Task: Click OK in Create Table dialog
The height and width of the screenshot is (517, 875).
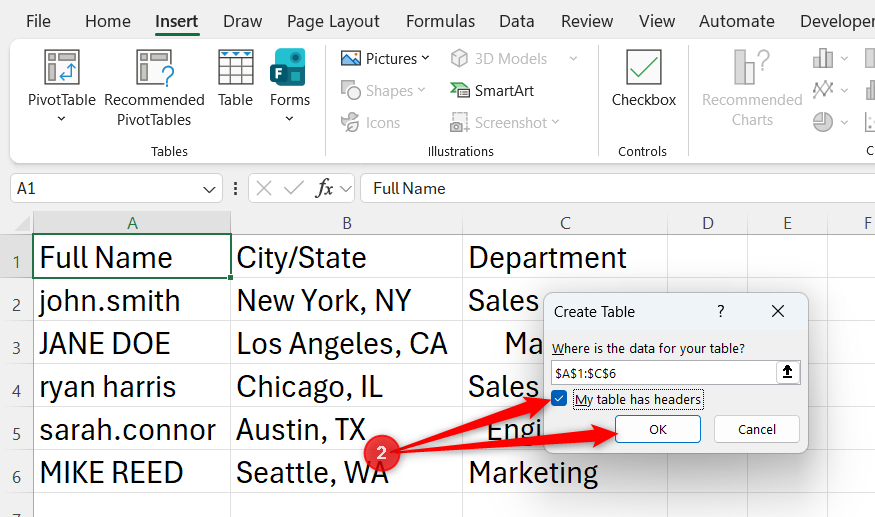Action: click(658, 429)
